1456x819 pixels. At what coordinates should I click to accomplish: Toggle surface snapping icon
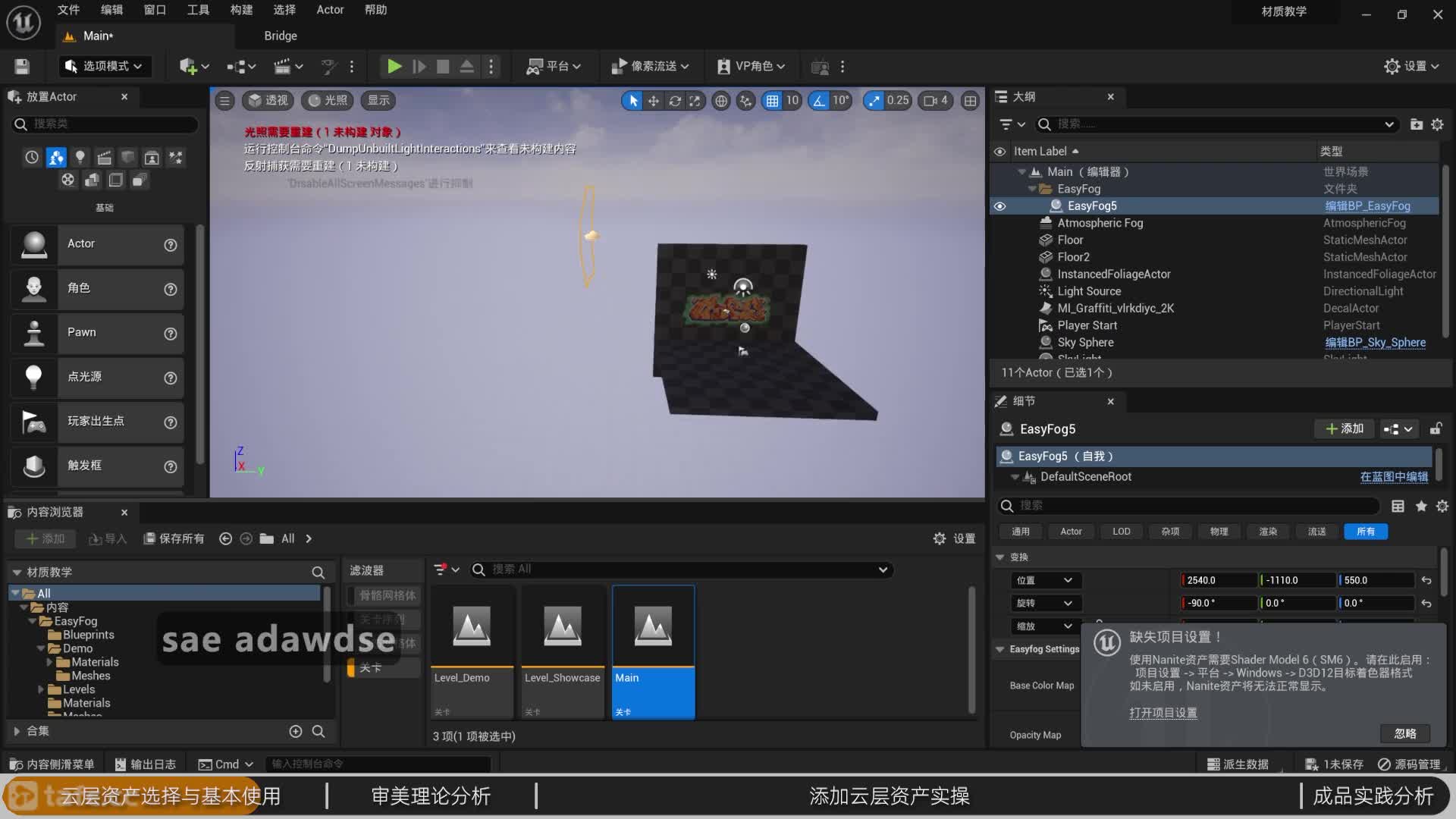[x=746, y=100]
